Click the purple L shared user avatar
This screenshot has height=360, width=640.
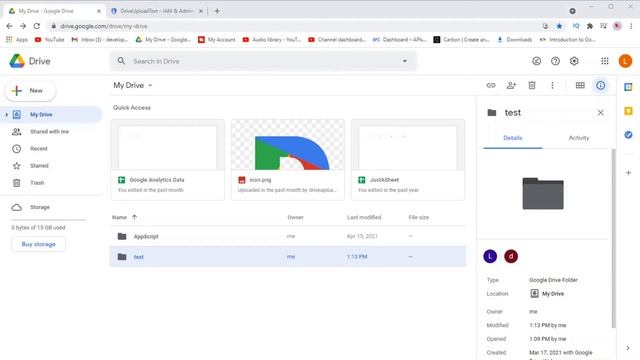pyautogui.click(x=490, y=256)
